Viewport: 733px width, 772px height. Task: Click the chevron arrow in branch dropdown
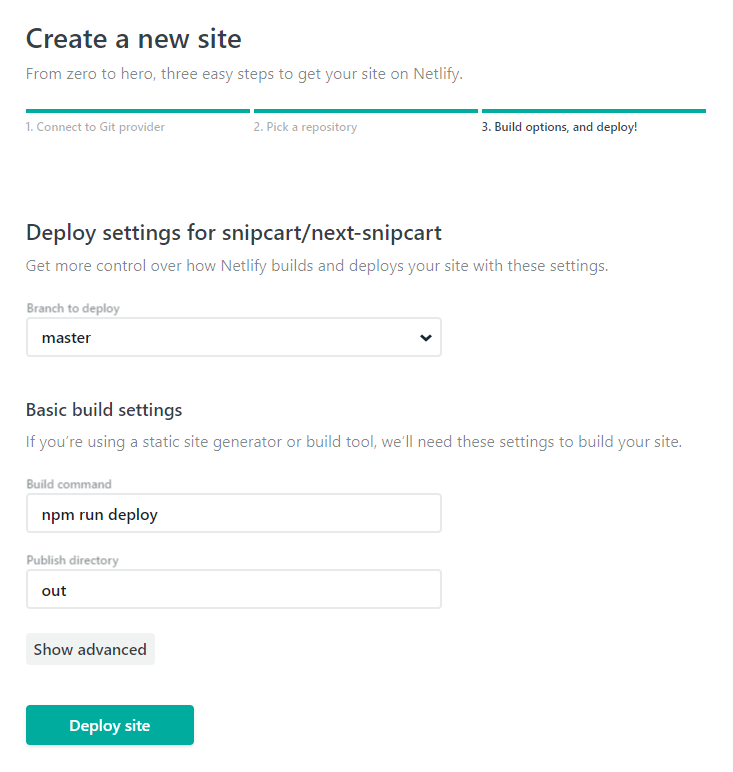click(426, 338)
